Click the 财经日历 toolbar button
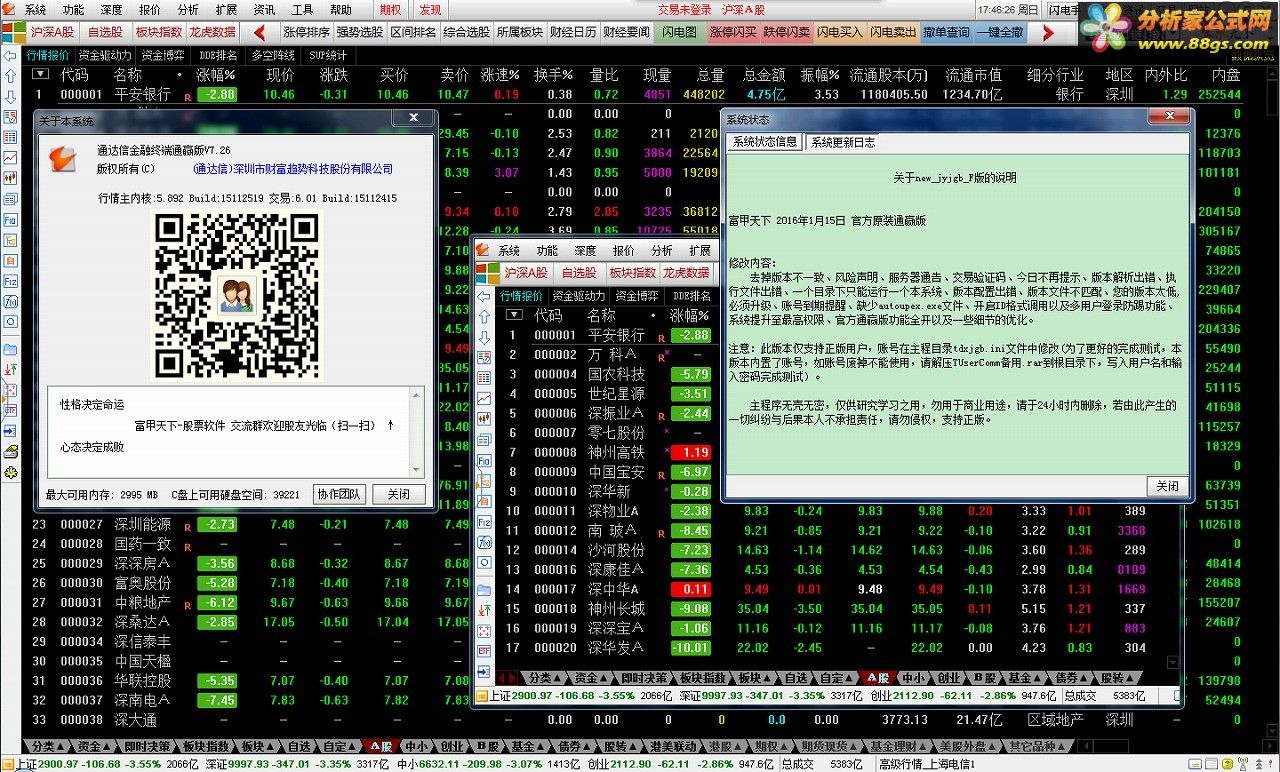1280x772 pixels. pos(574,32)
